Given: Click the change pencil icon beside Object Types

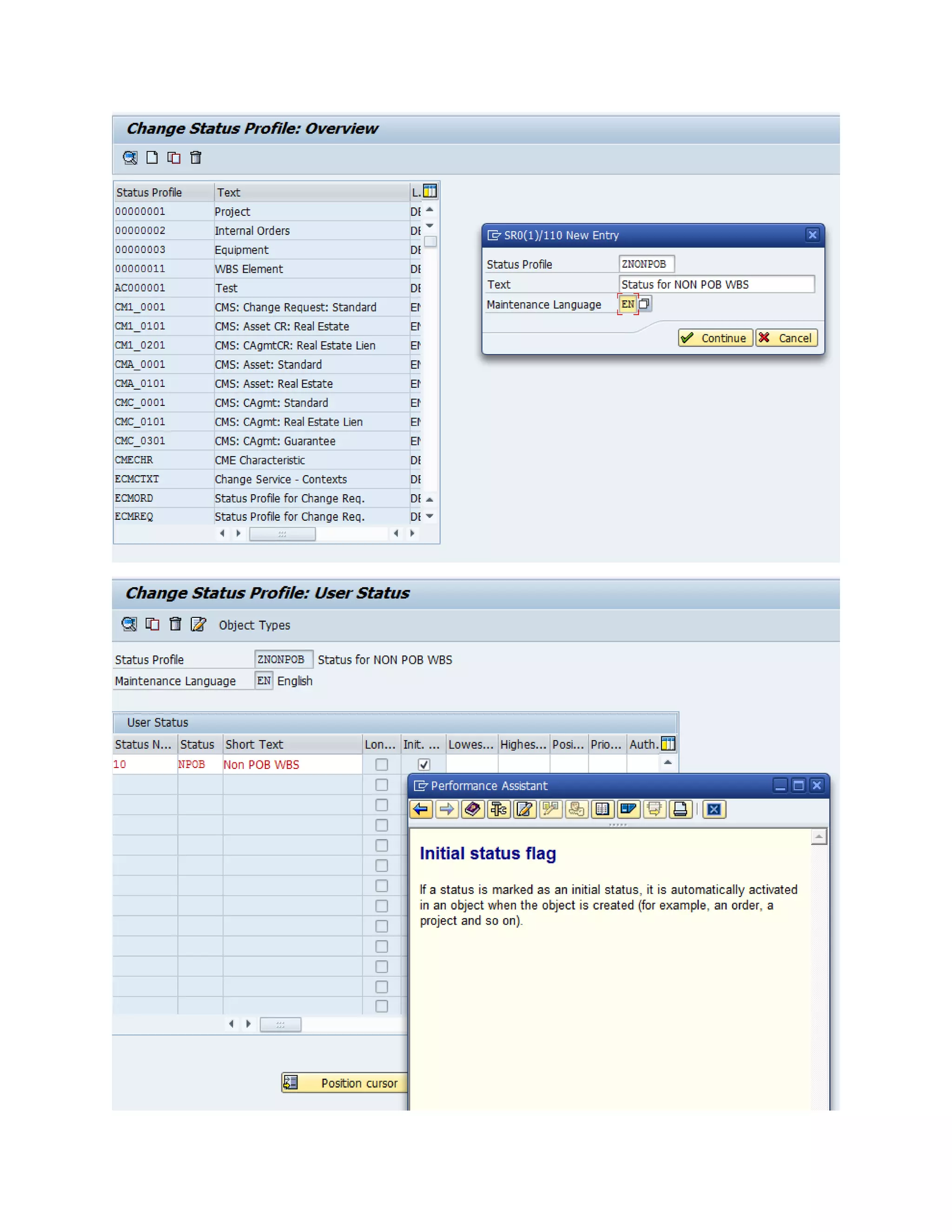Looking at the screenshot, I should [198, 624].
